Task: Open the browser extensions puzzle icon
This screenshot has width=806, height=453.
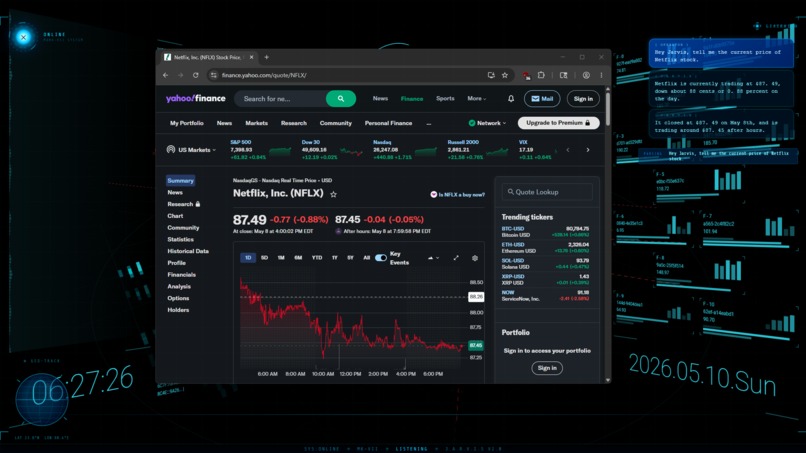Action: [x=541, y=75]
